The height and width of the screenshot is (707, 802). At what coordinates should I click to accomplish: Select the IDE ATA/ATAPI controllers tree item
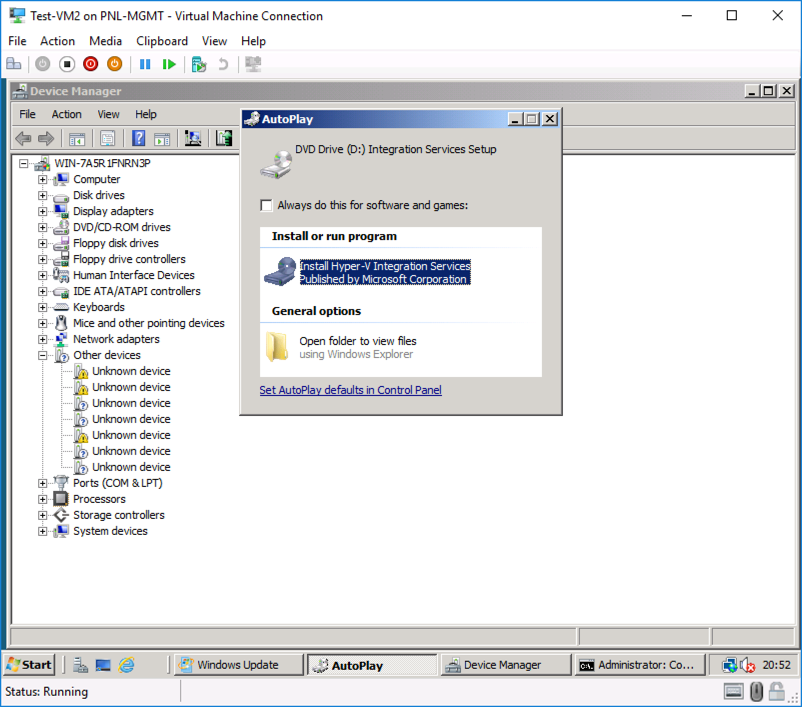(x=137, y=291)
